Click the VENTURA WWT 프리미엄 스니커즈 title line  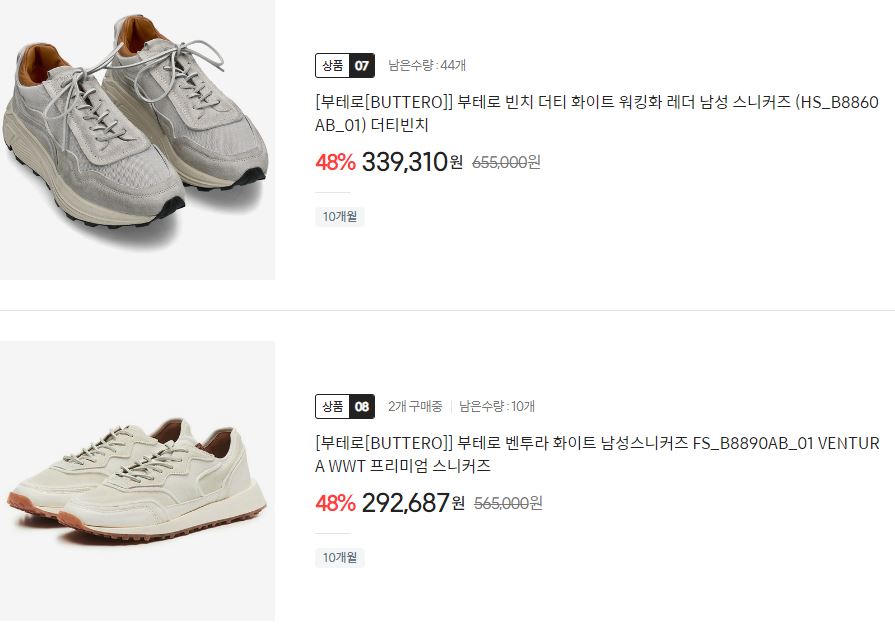pos(403,466)
